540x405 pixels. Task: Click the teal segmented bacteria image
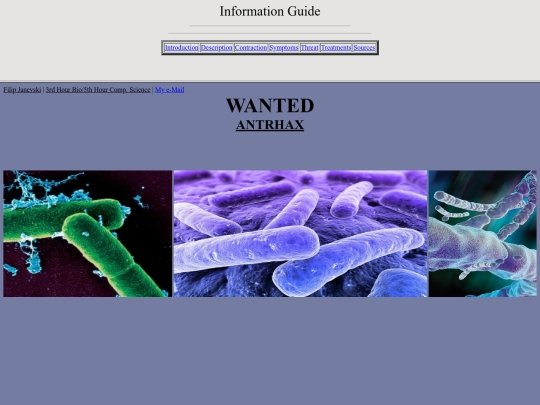[x=482, y=233]
